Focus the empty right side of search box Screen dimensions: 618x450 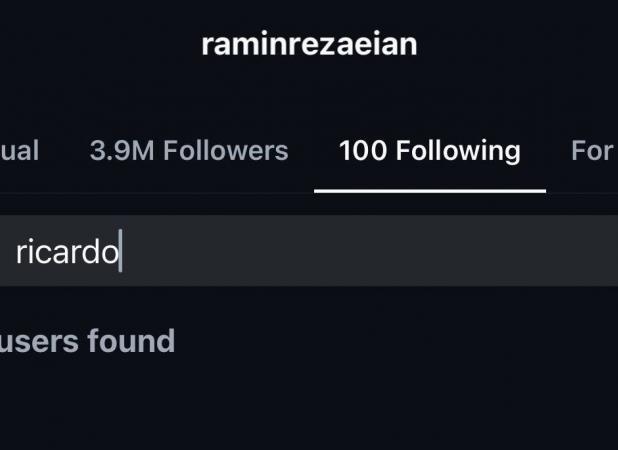450,252
